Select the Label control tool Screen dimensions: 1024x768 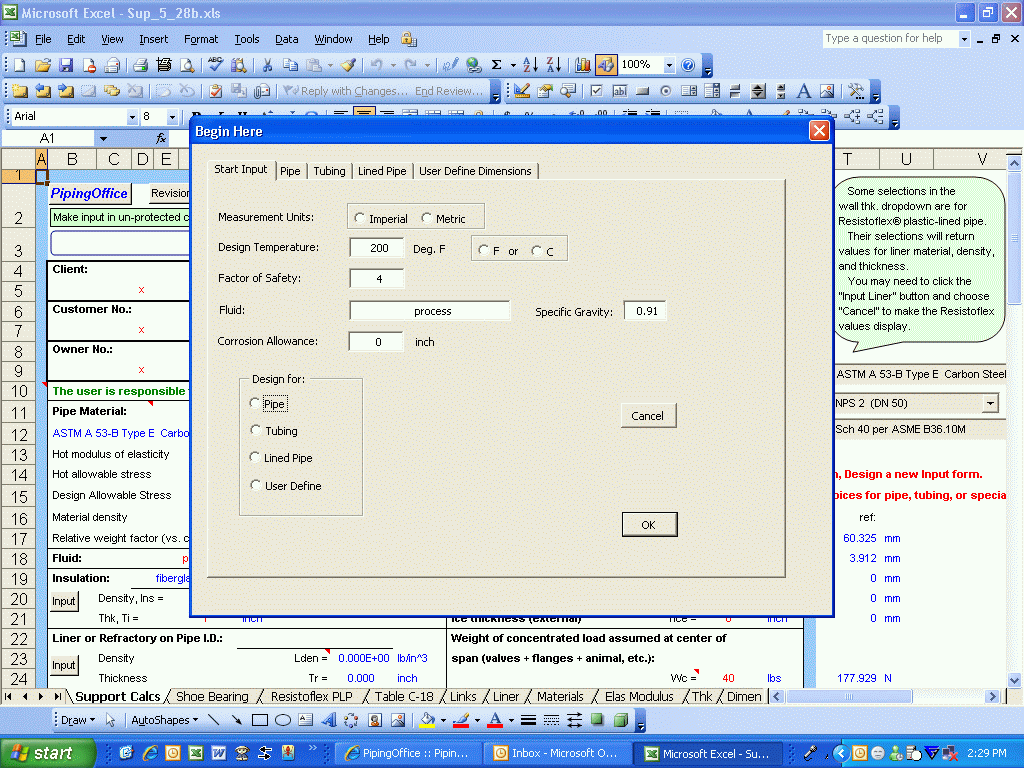tap(804, 91)
